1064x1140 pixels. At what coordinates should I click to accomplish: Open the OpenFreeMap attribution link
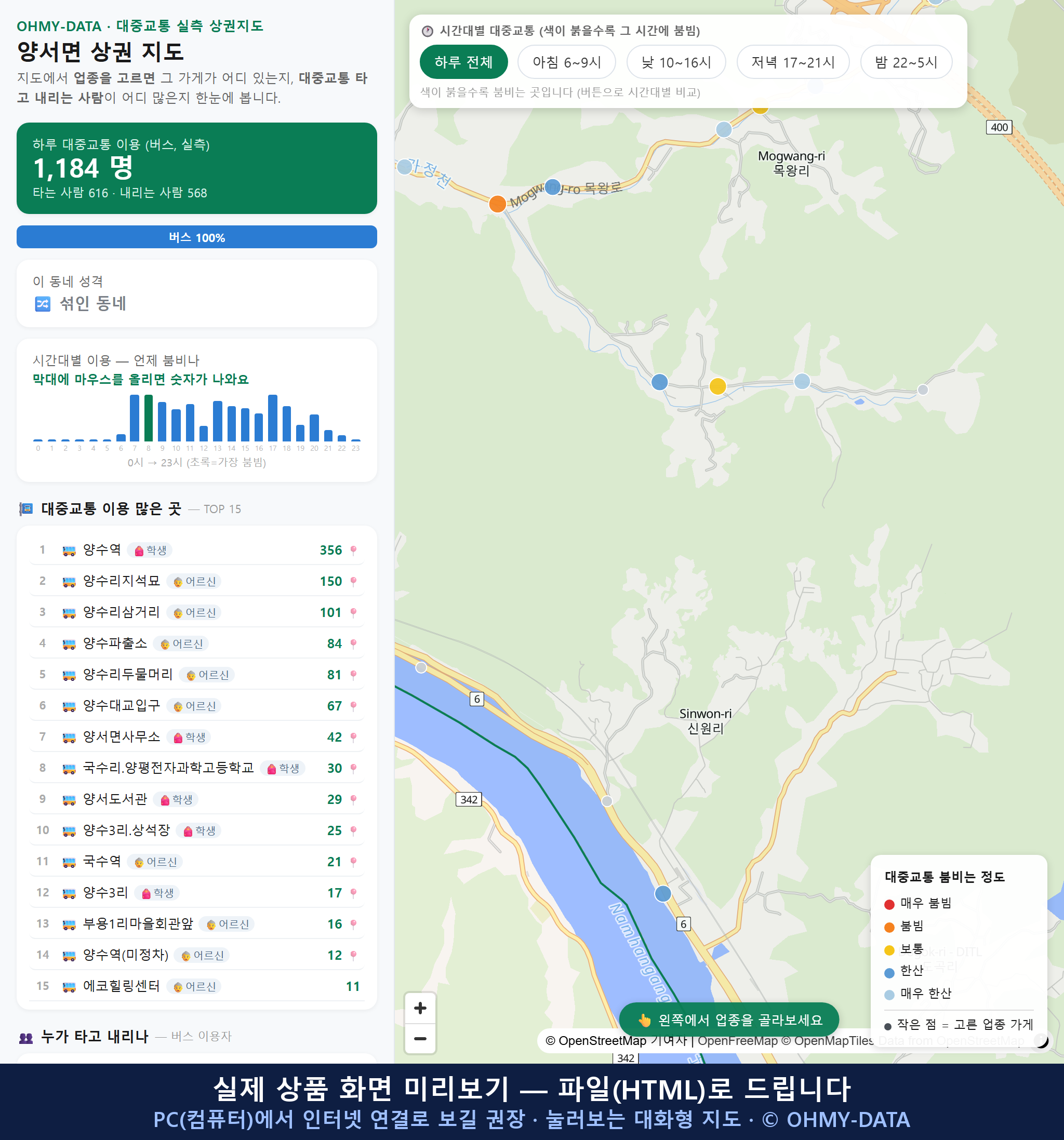pyautogui.click(x=738, y=1041)
